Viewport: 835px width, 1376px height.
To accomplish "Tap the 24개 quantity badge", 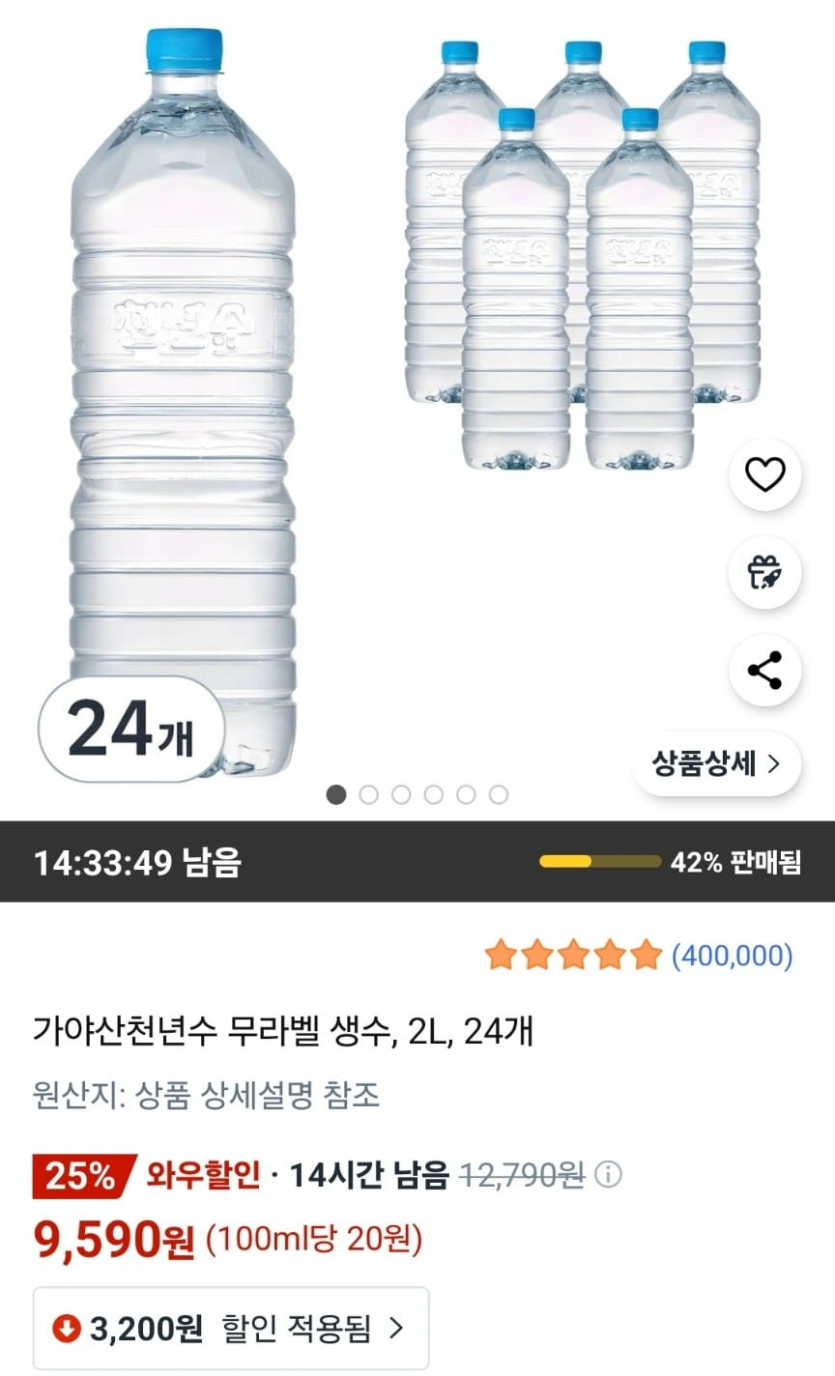I will 128,731.
